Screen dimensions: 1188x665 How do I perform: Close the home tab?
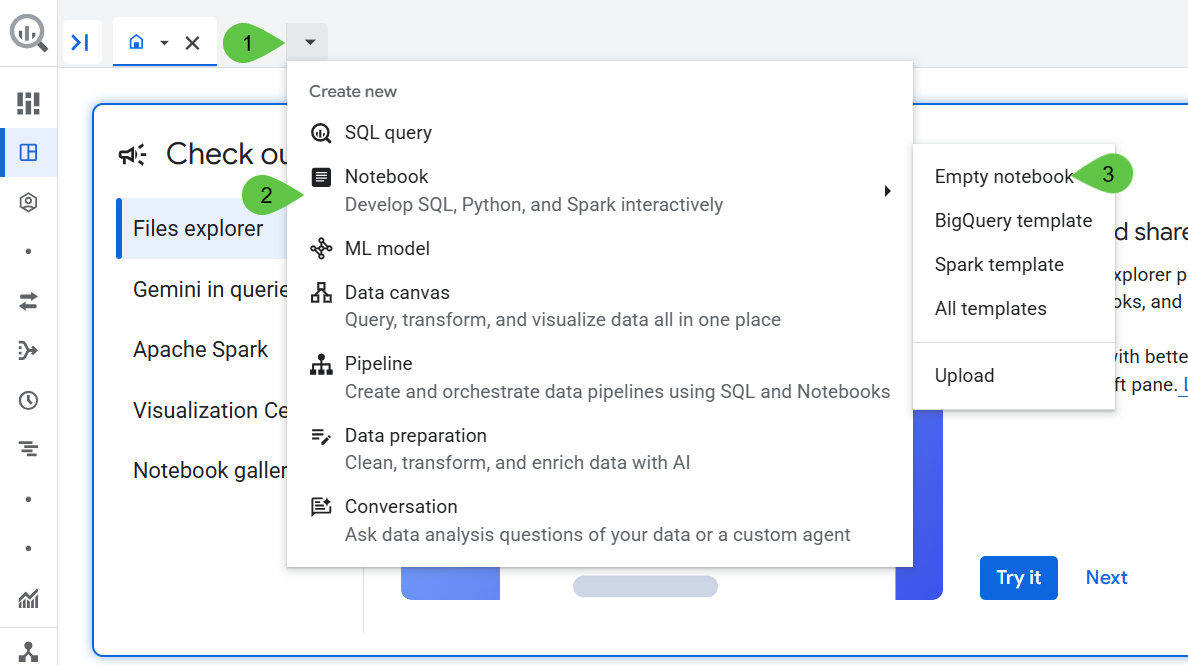(193, 43)
